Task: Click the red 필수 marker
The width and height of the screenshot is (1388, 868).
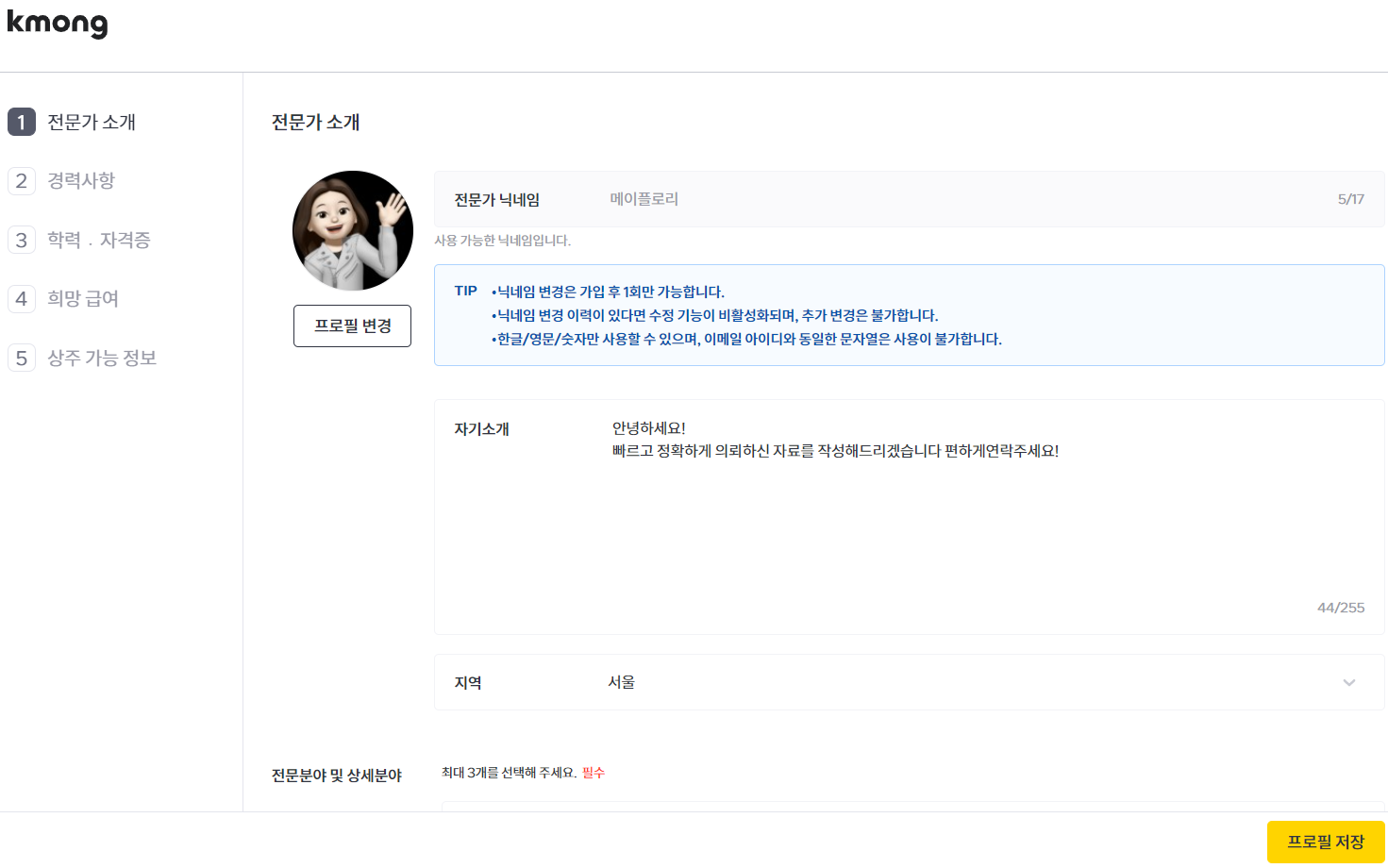Action: click(x=594, y=773)
